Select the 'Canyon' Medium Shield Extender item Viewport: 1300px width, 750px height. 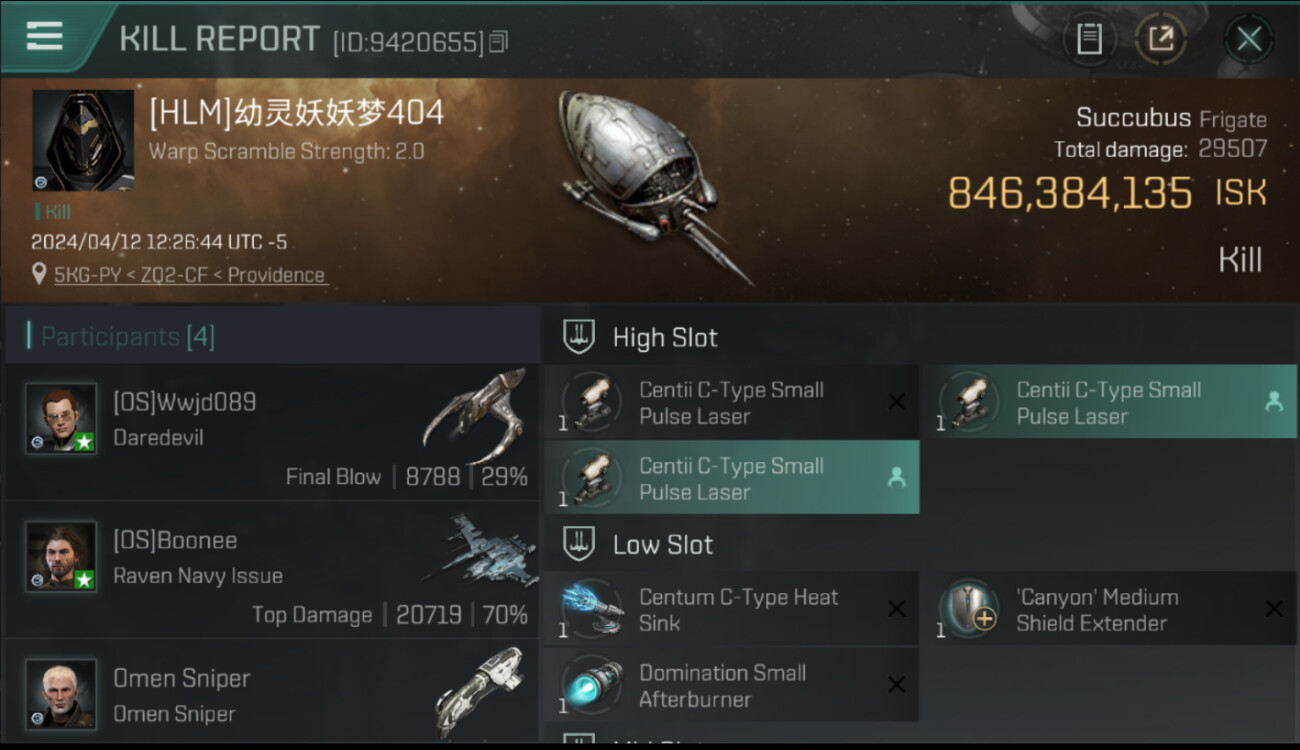click(x=1109, y=609)
